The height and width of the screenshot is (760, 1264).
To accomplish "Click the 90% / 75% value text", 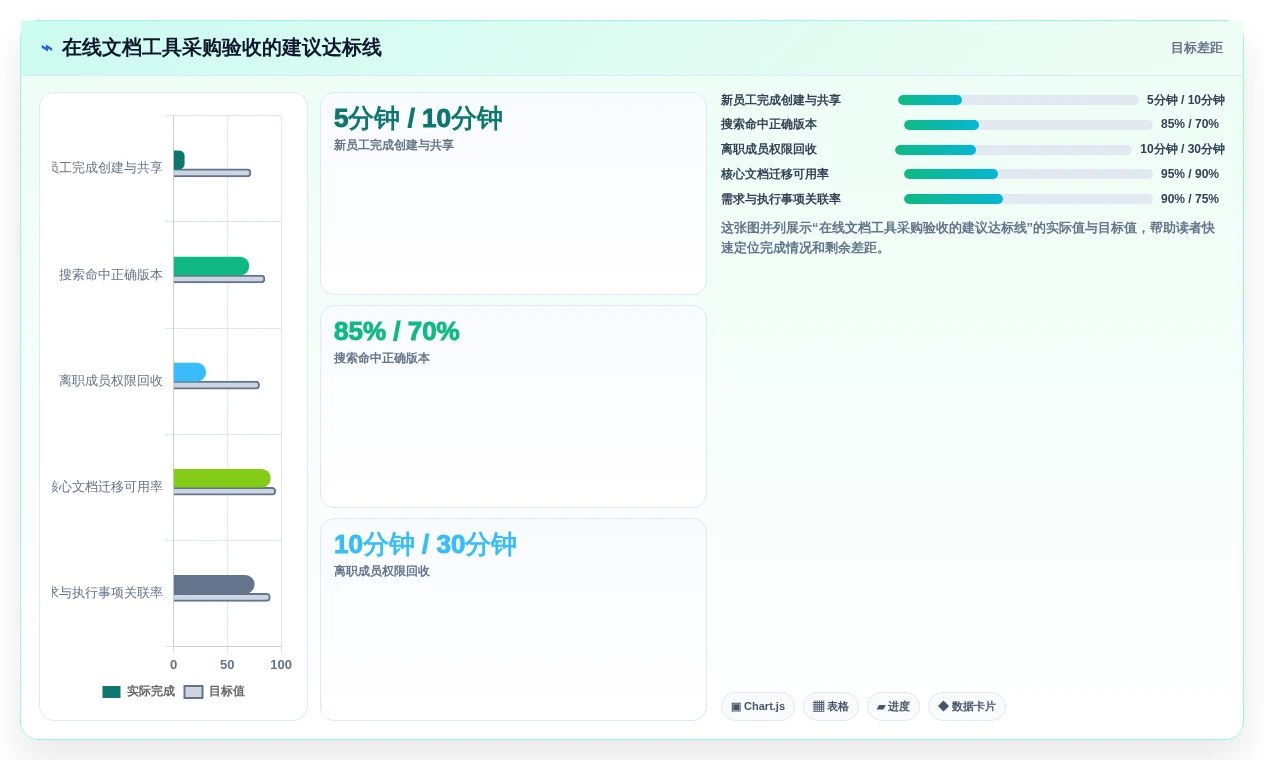I will (1190, 199).
